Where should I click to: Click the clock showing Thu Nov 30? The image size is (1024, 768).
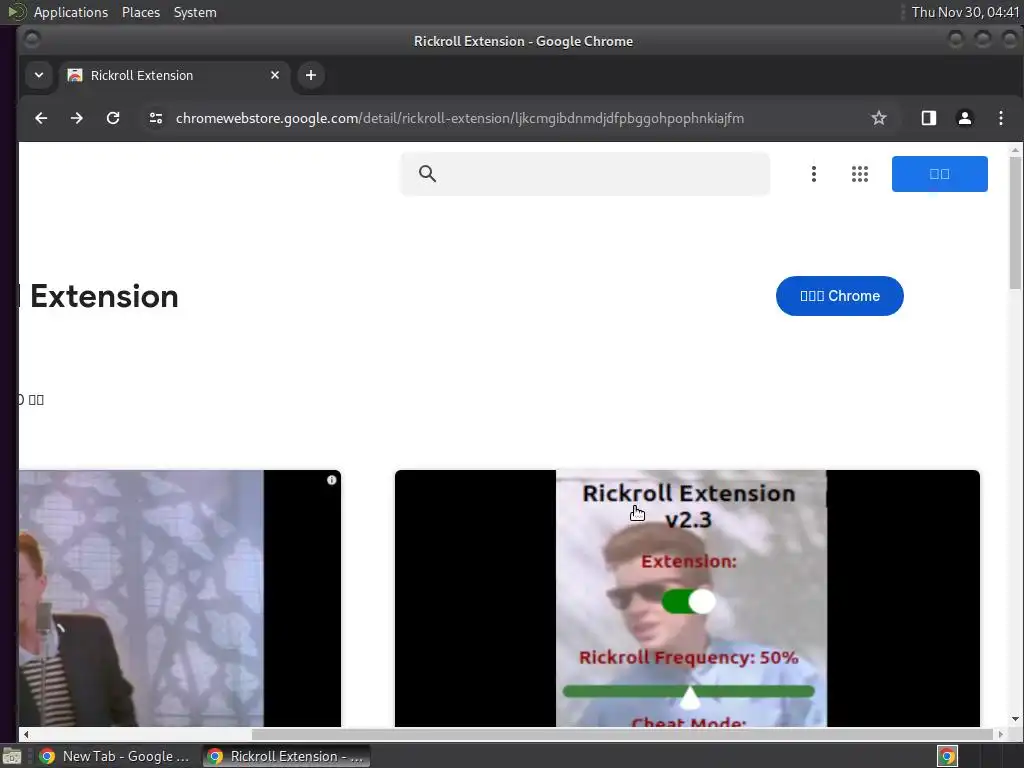pos(965,12)
